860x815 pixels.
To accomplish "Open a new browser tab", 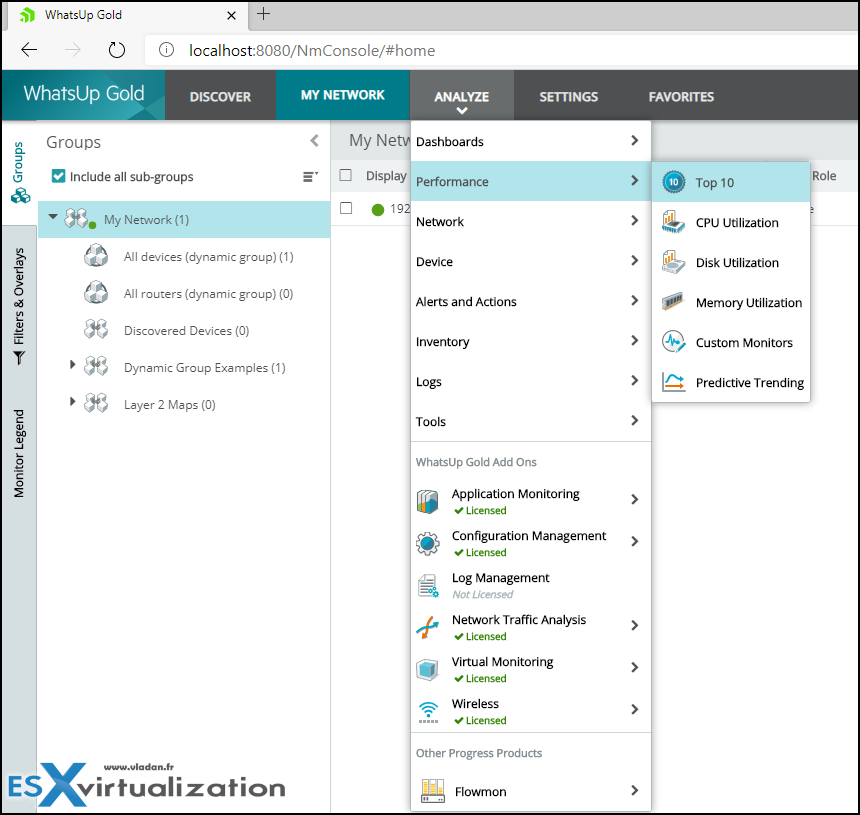I will click(263, 14).
